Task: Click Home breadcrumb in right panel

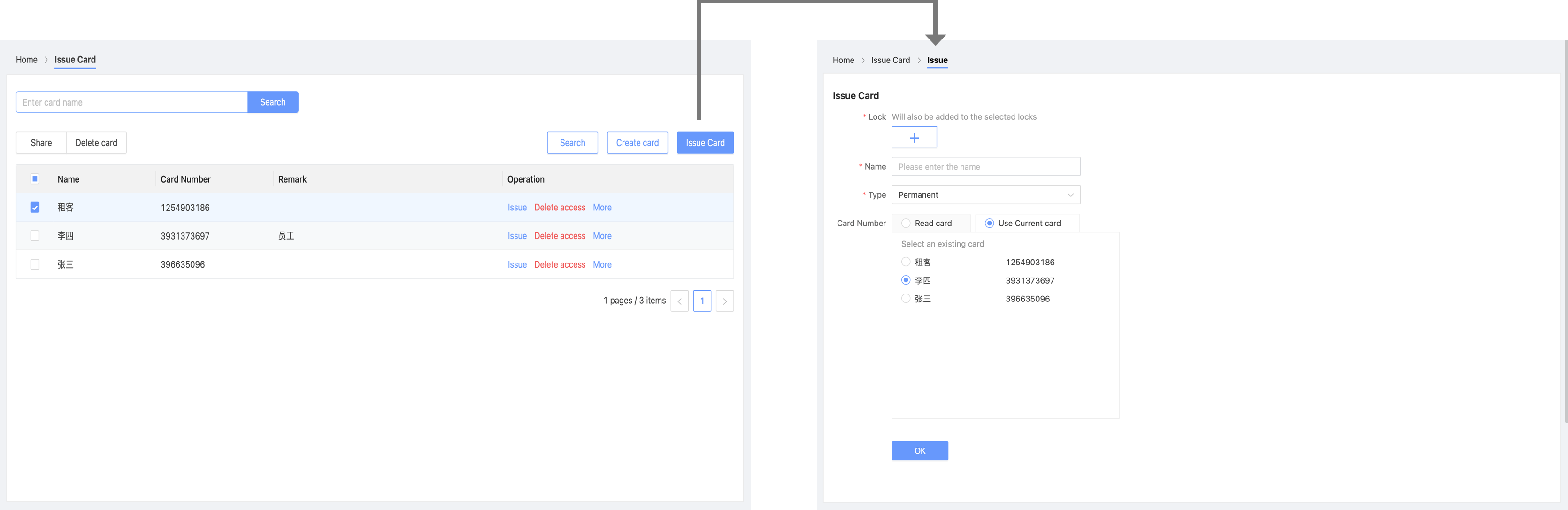Action: [843, 60]
